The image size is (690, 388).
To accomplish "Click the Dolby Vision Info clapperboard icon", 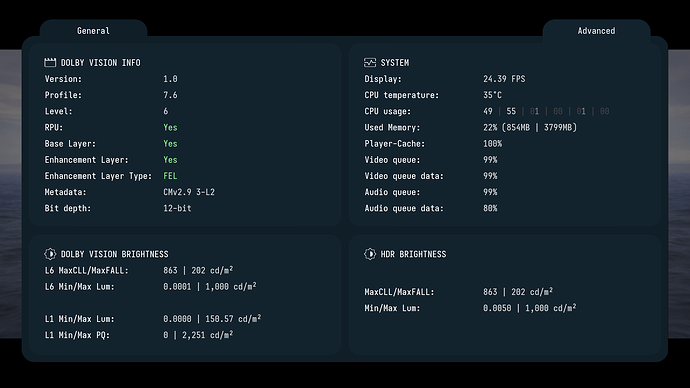I will [50, 62].
